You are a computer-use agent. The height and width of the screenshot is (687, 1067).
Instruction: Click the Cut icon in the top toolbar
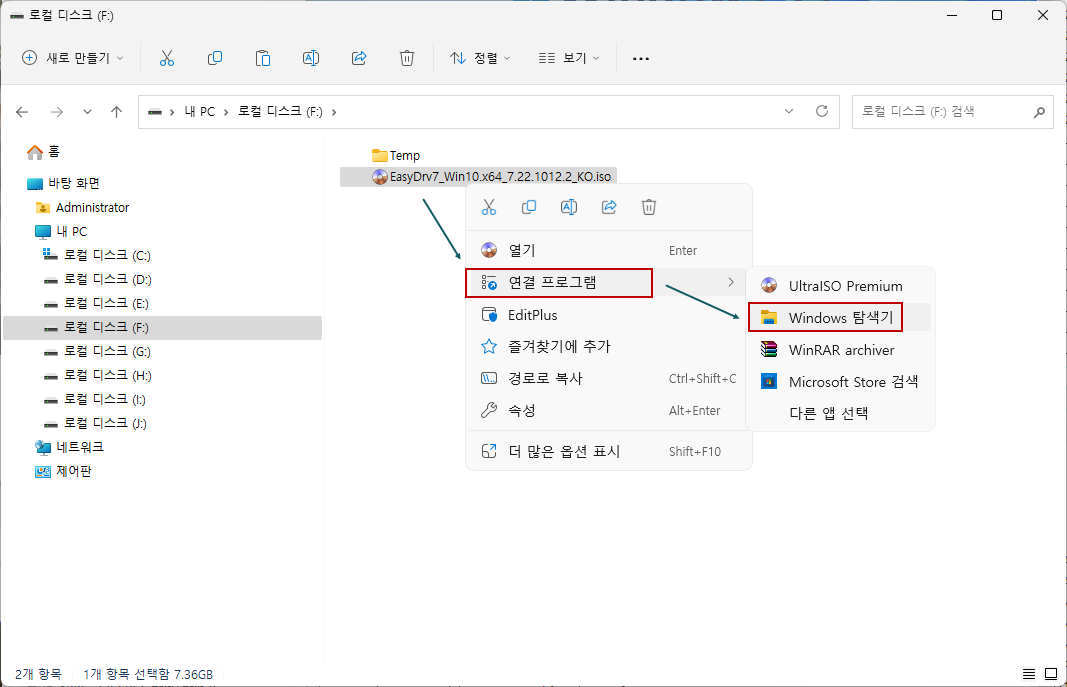[x=167, y=58]
